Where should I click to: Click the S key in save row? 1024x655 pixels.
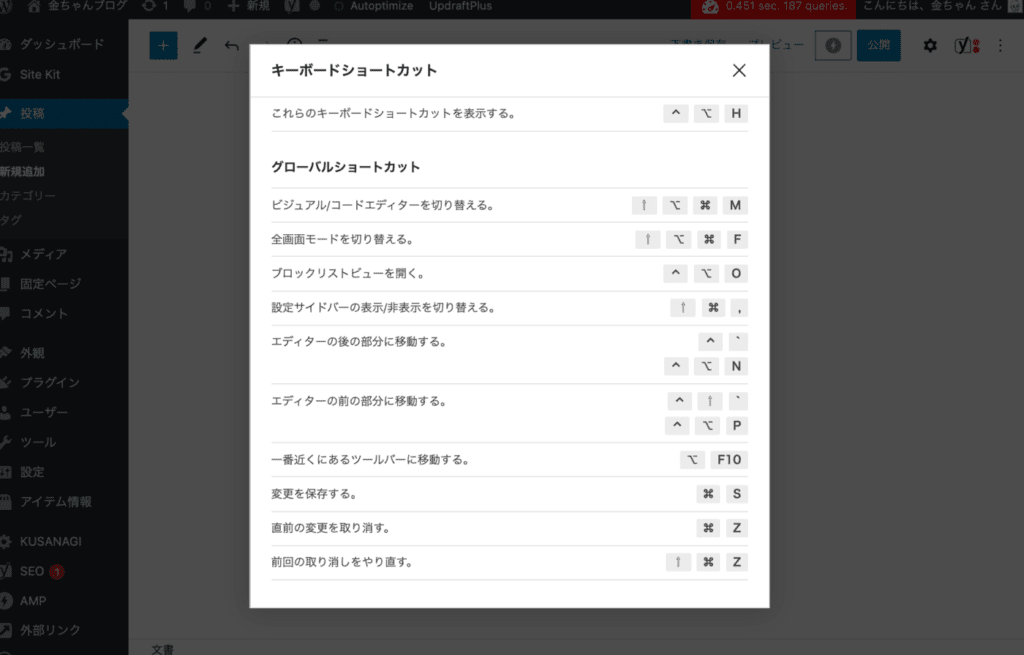point(737,494)
